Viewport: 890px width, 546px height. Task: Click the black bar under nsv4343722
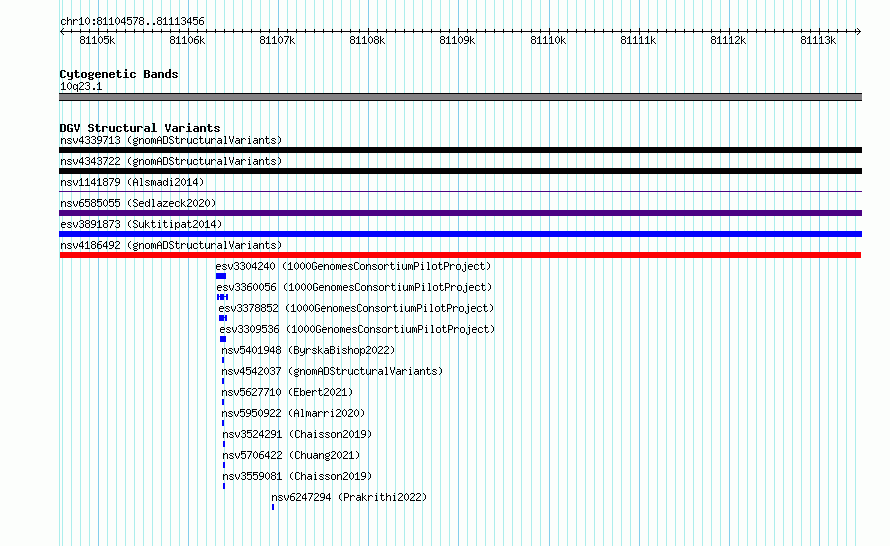click(460, 171)
